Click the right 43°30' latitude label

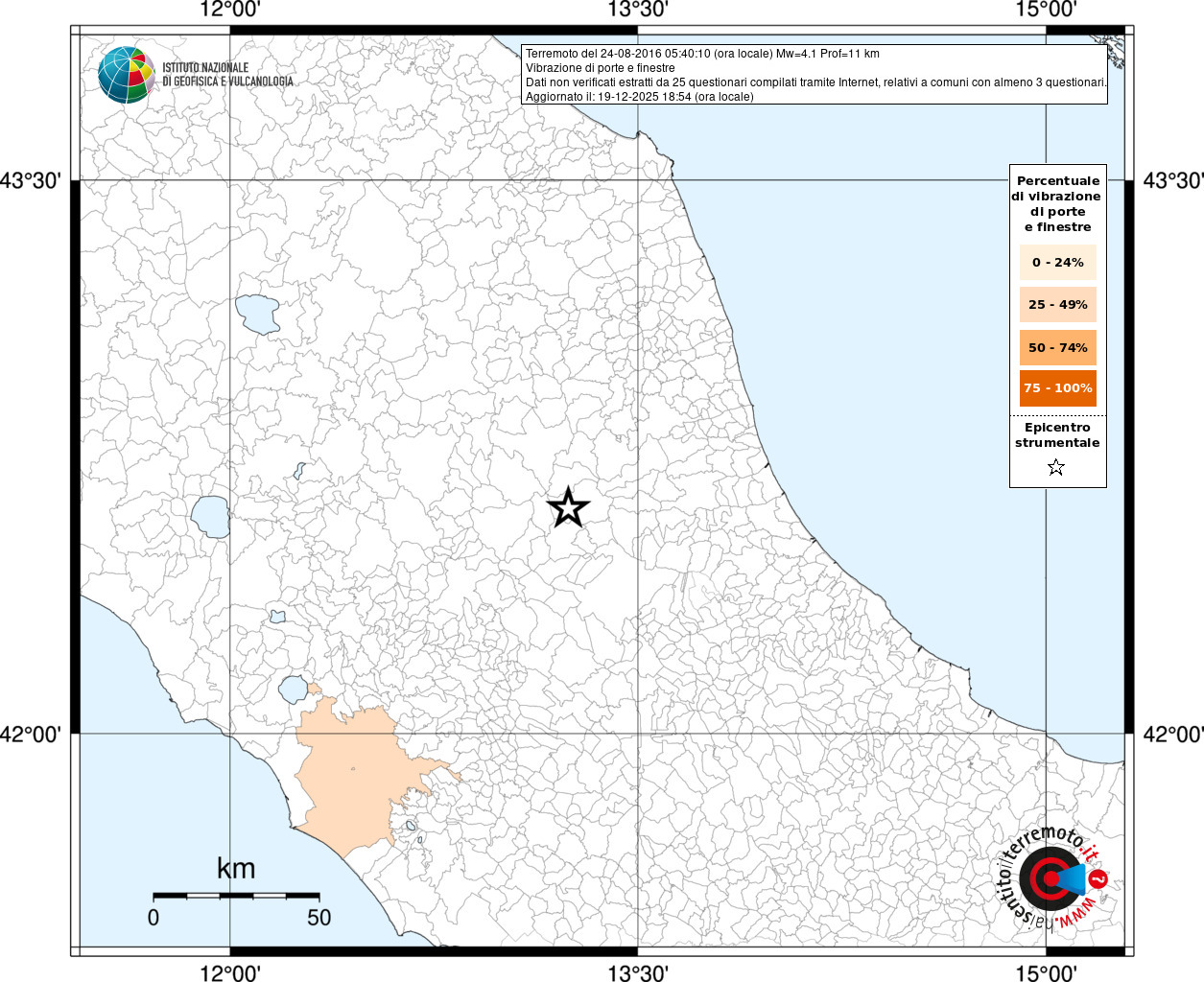pos(1172,180)
